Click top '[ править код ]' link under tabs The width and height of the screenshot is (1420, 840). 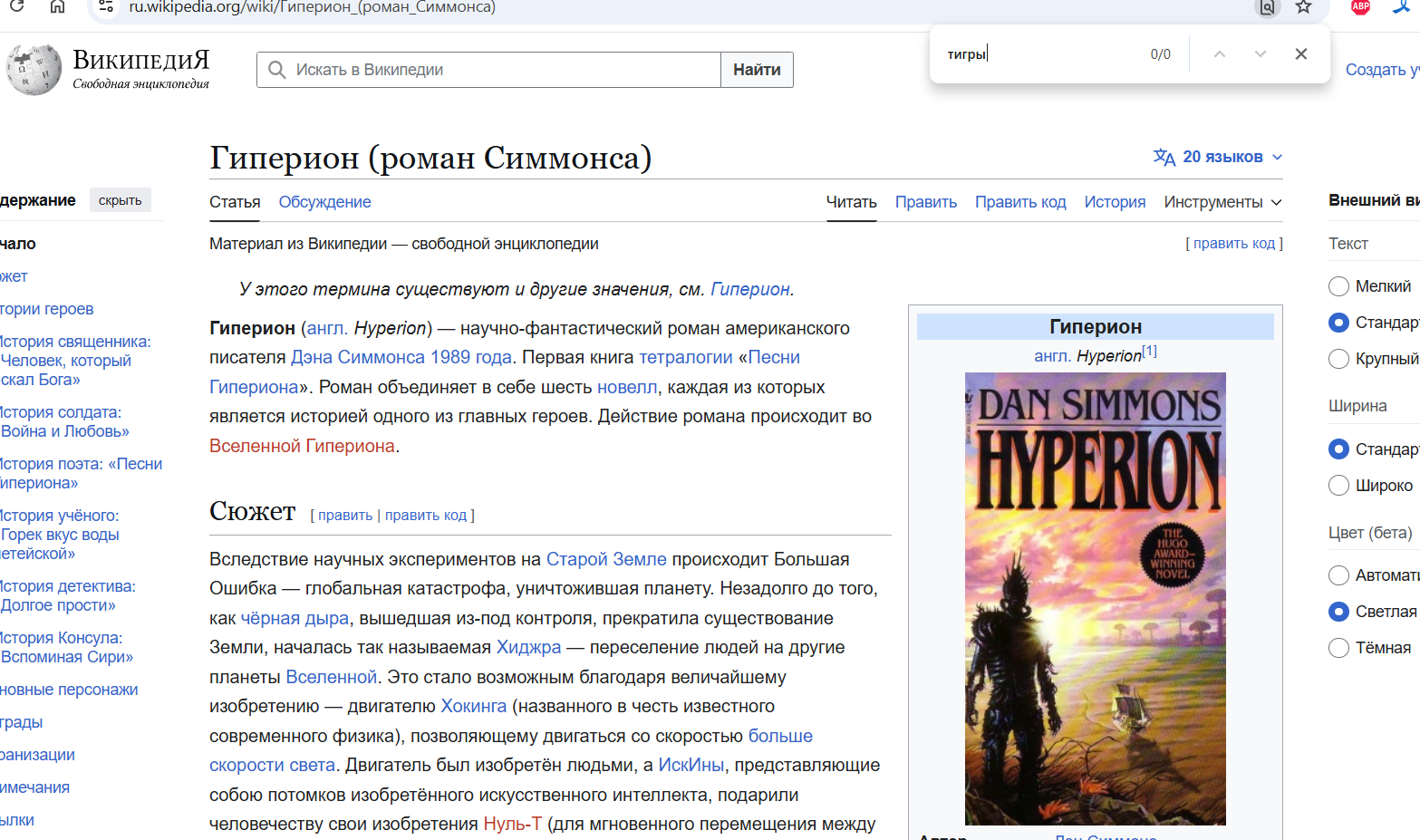(1234, 244)
